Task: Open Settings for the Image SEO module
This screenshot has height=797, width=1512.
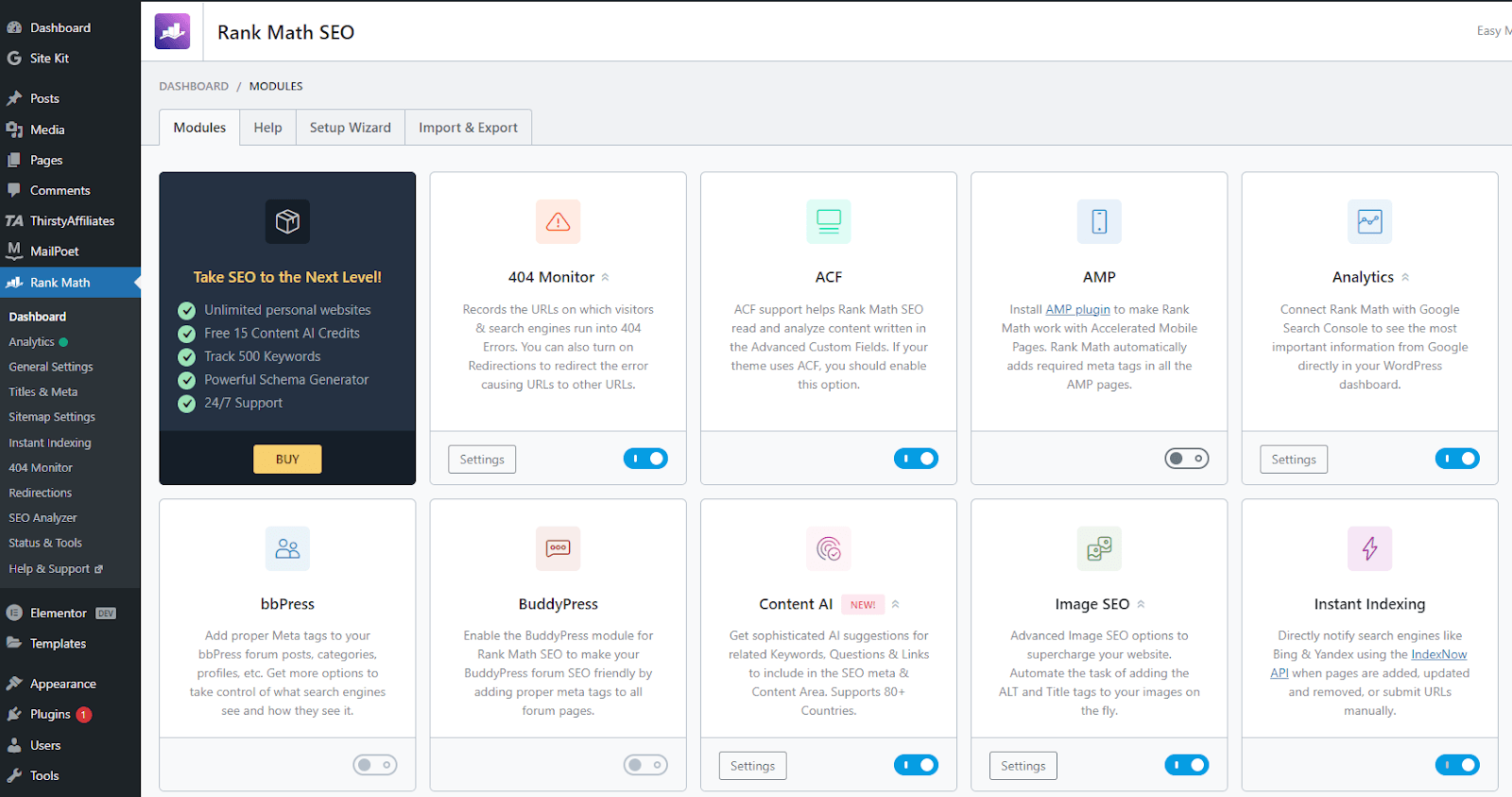Action: [x=1023, y=766]
